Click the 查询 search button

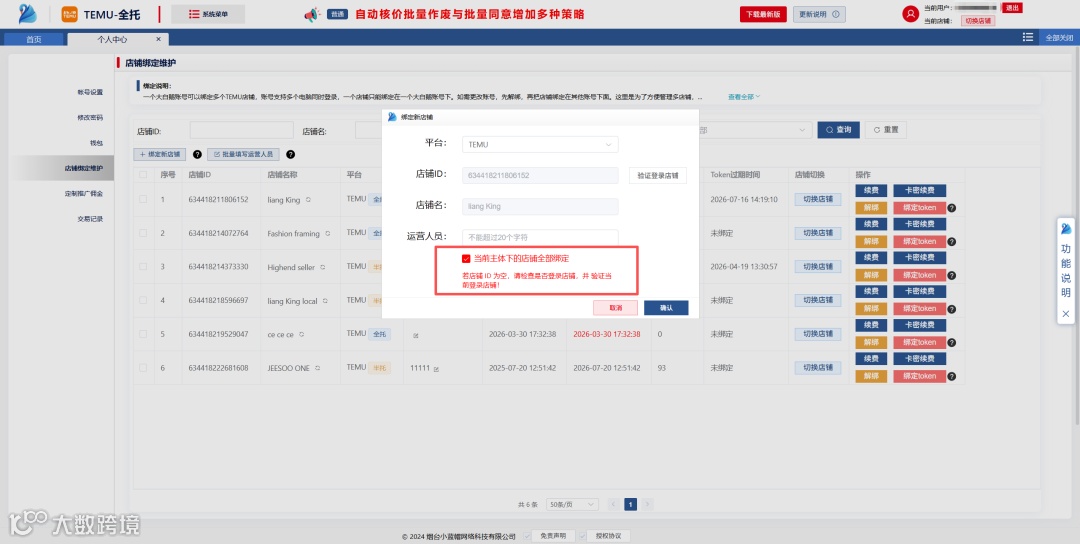[x=838, y=130]
